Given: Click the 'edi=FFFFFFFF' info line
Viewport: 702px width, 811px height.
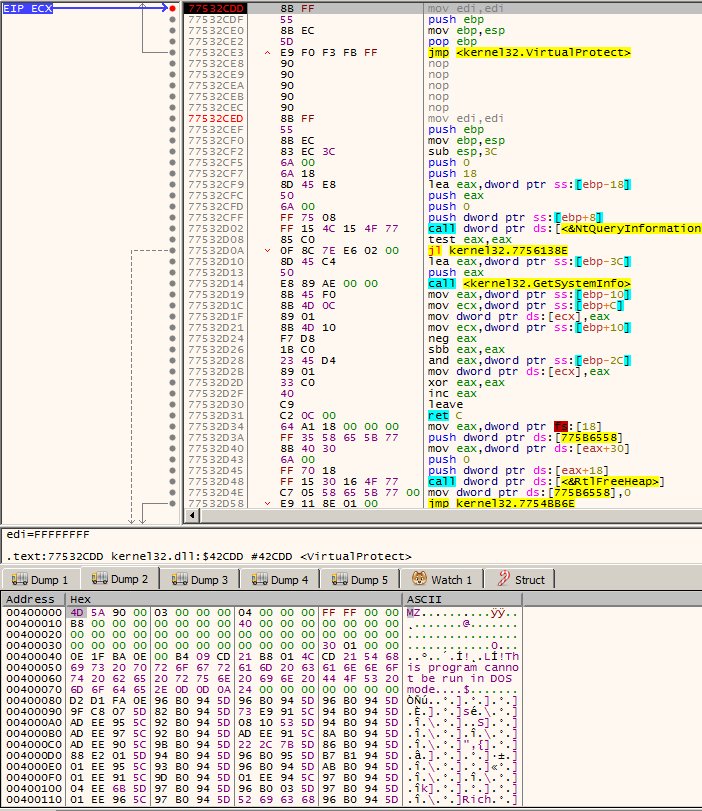Looking at the screenshot, I should tap(48, 534).
